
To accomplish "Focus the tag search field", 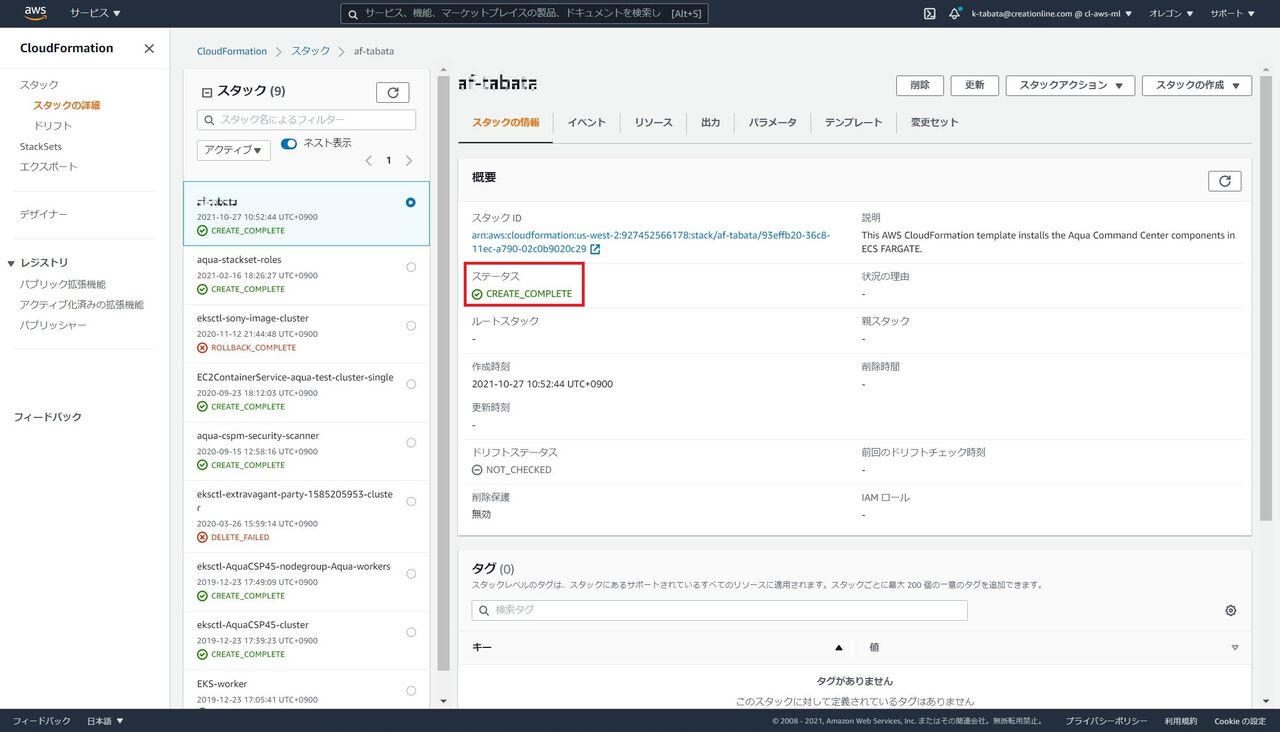I will pos(719,610).
